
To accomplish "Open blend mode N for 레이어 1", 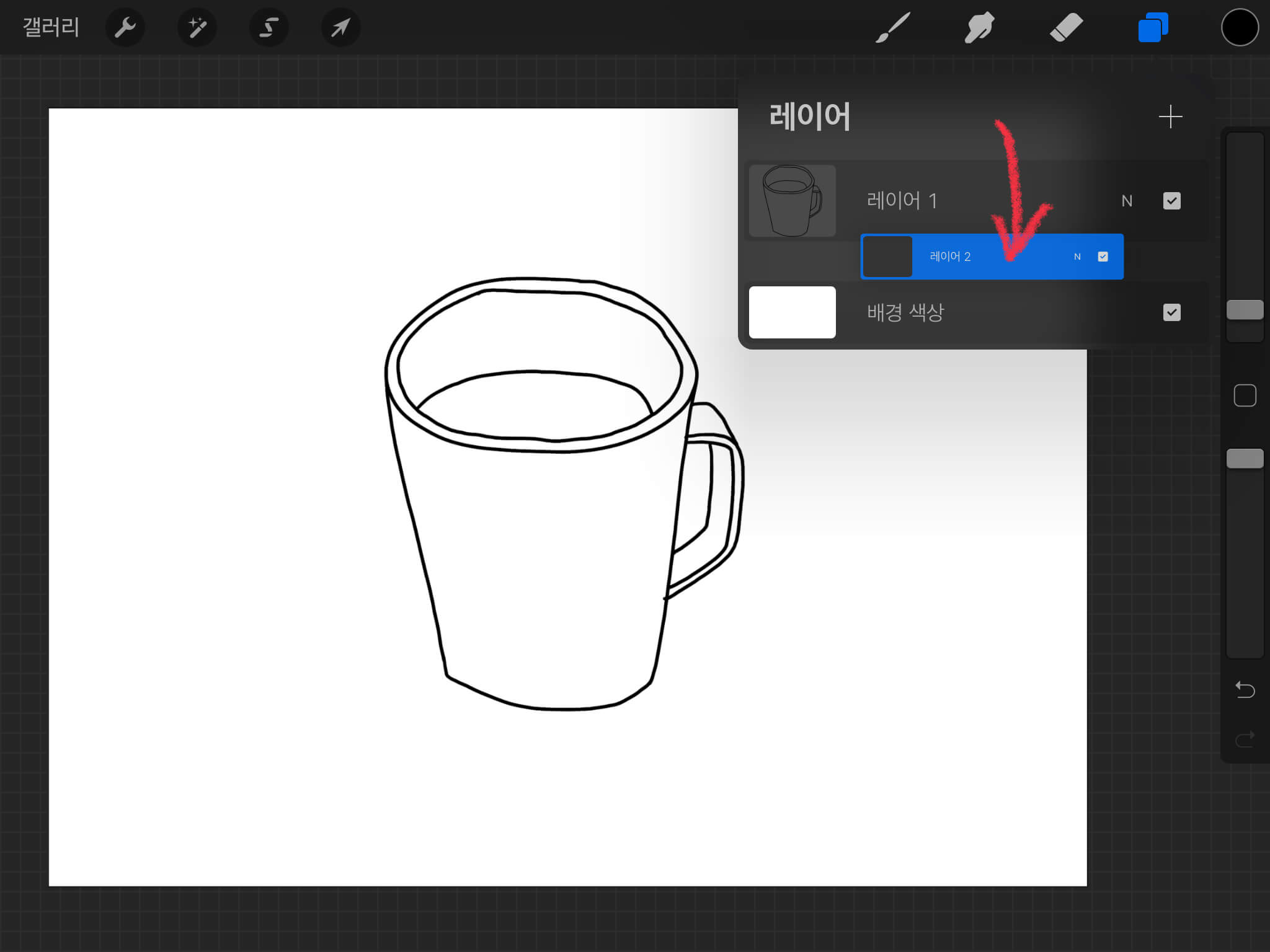I will [1127, 201].
